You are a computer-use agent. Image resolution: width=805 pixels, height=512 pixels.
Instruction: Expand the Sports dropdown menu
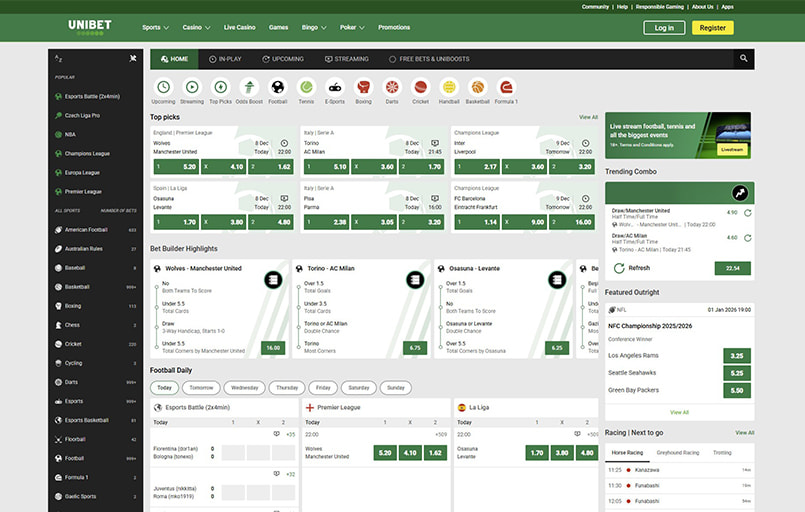tap(155, 27)
